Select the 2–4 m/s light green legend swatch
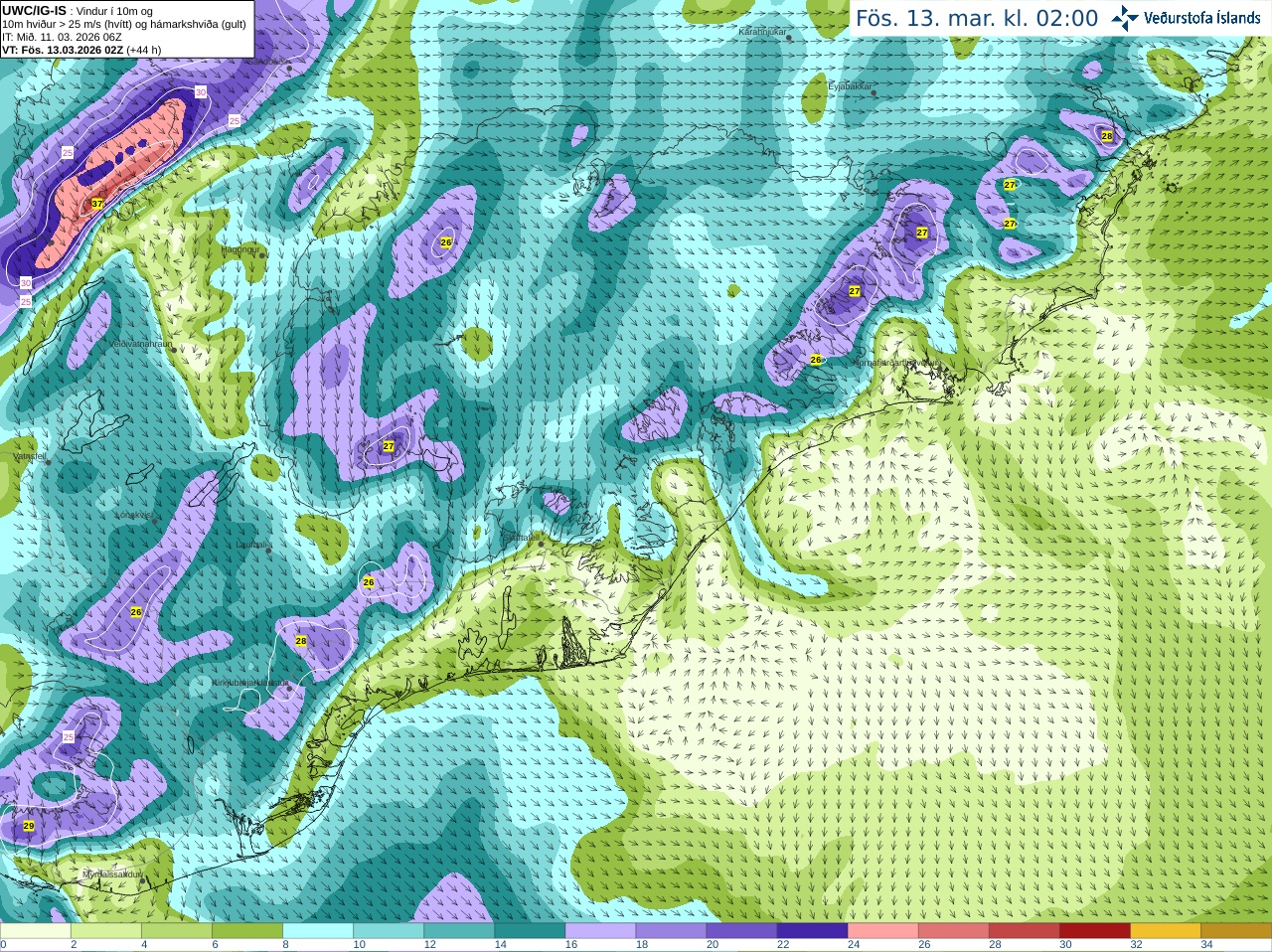 (x=106, y=931)
